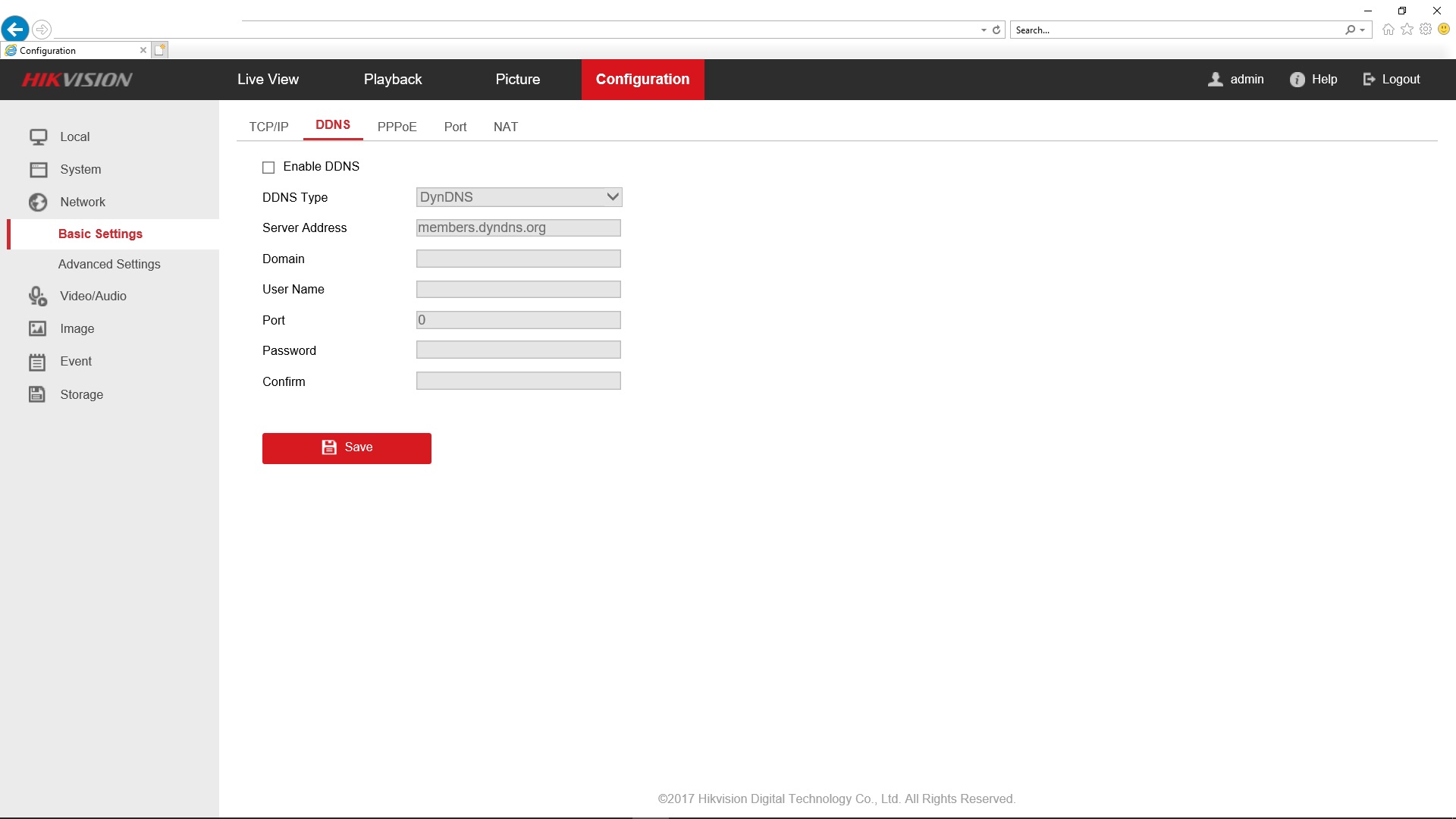Click the Storage disk icon
Viewport: 1456px width, 819px height.
(38, 394)
